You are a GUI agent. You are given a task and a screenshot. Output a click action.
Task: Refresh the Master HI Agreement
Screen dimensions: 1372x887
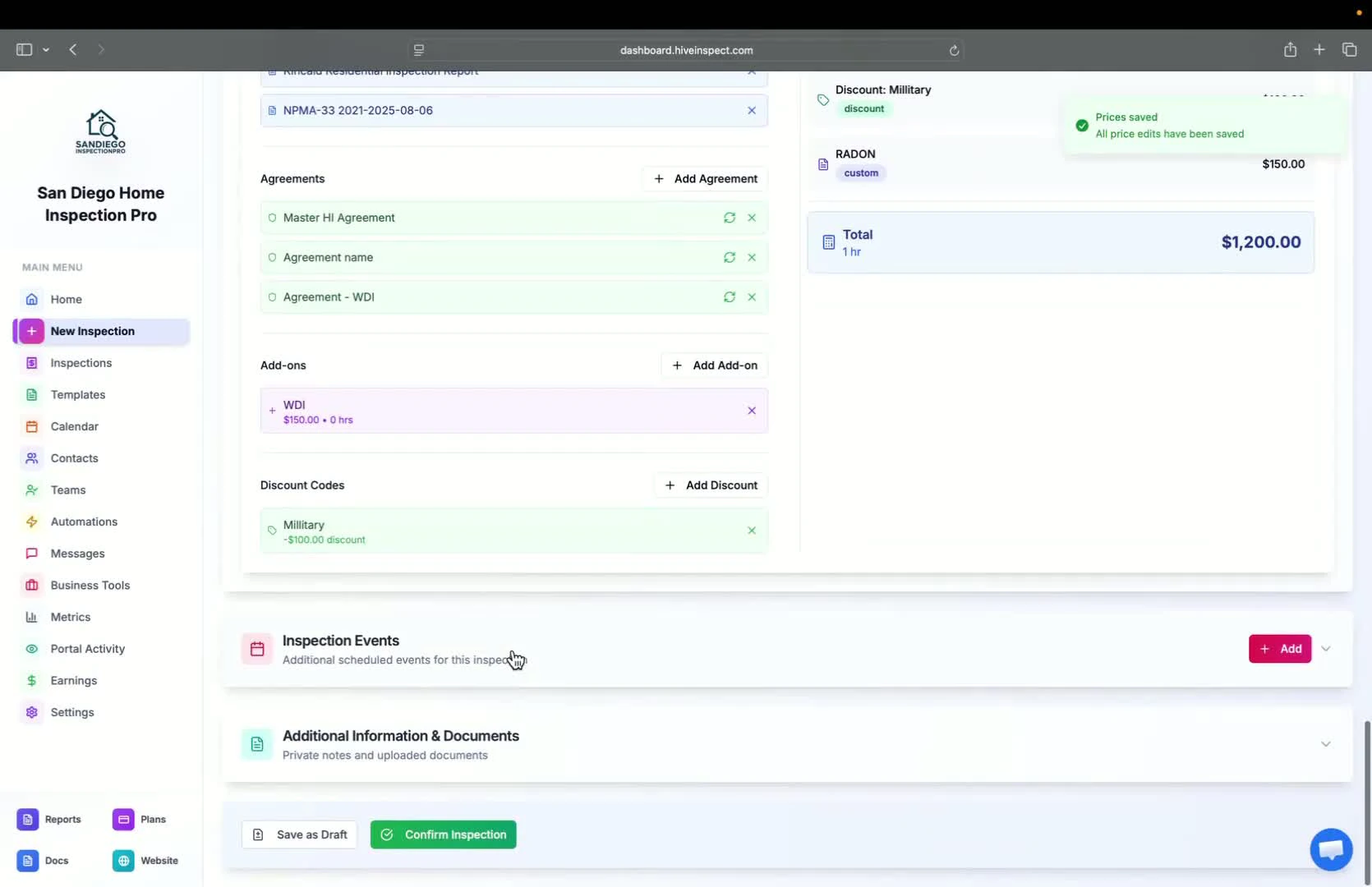pyautogui.click(x=729, y=218)
